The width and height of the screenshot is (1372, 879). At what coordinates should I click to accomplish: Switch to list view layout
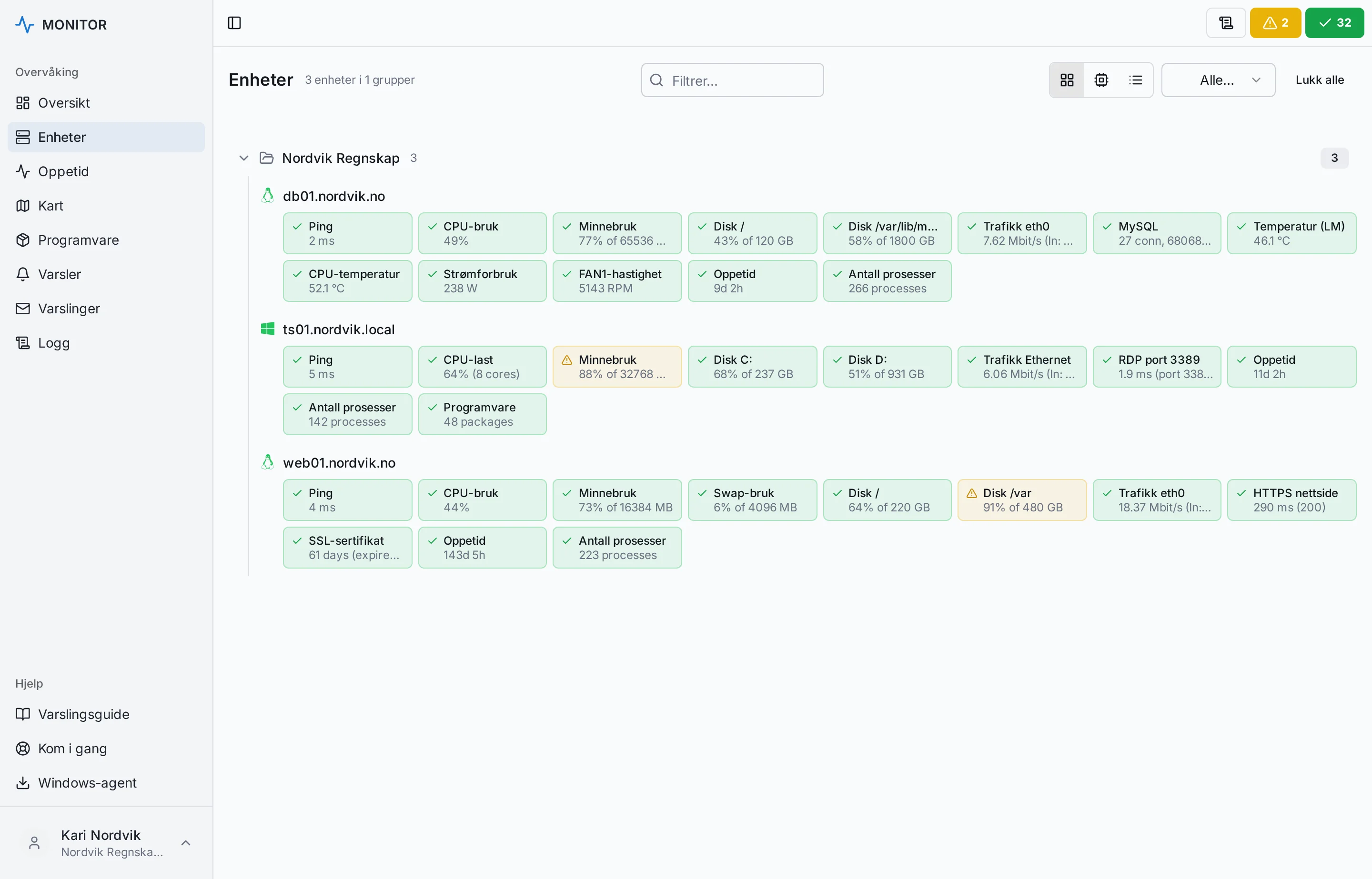tap(1135, 80)
